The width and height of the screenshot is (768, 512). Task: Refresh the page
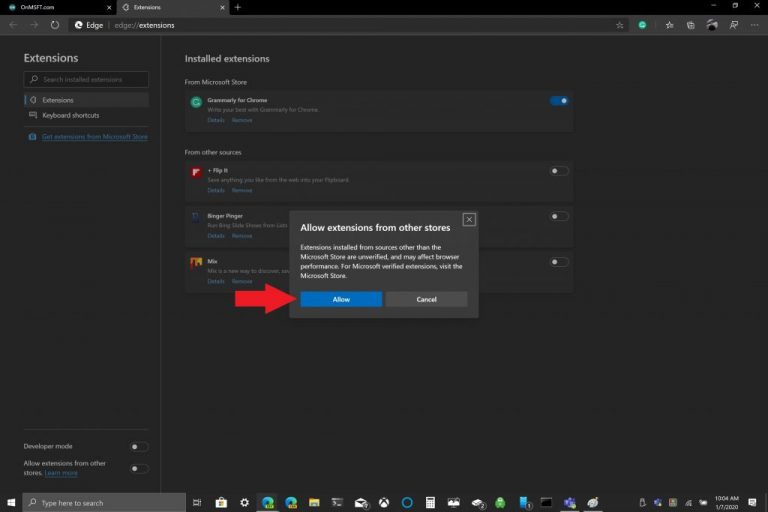click(55, 25)
